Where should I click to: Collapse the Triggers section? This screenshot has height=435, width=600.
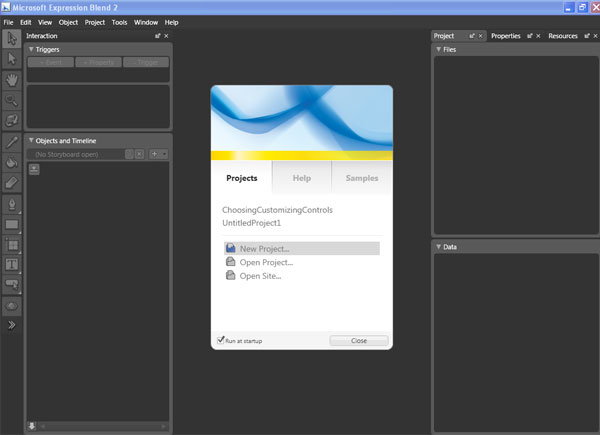(x=31, y=49)
